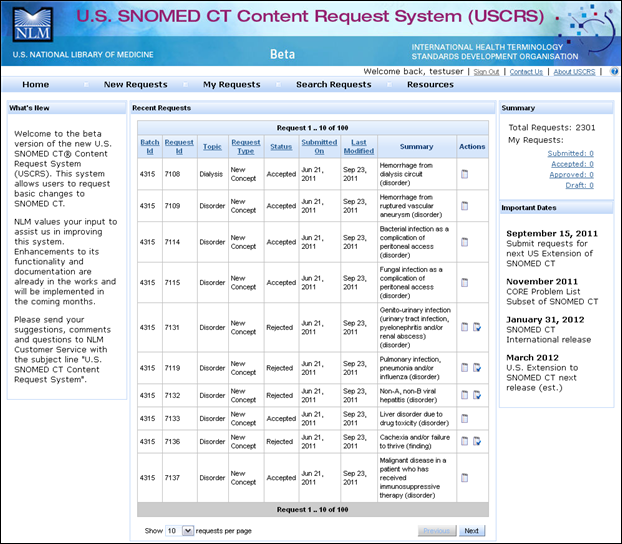Screen dimensions: 622x544
Task: View request 7115 details icon
Action: coord(465,282)
